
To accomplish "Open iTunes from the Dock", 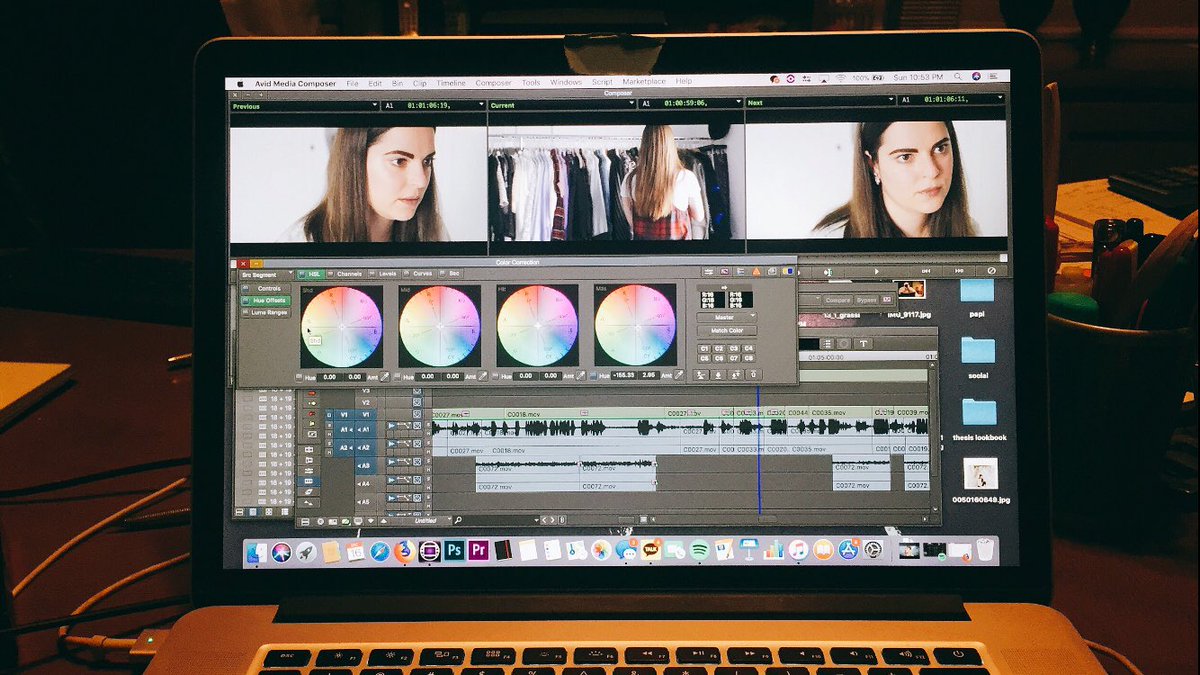I will (x=797, y=550).
